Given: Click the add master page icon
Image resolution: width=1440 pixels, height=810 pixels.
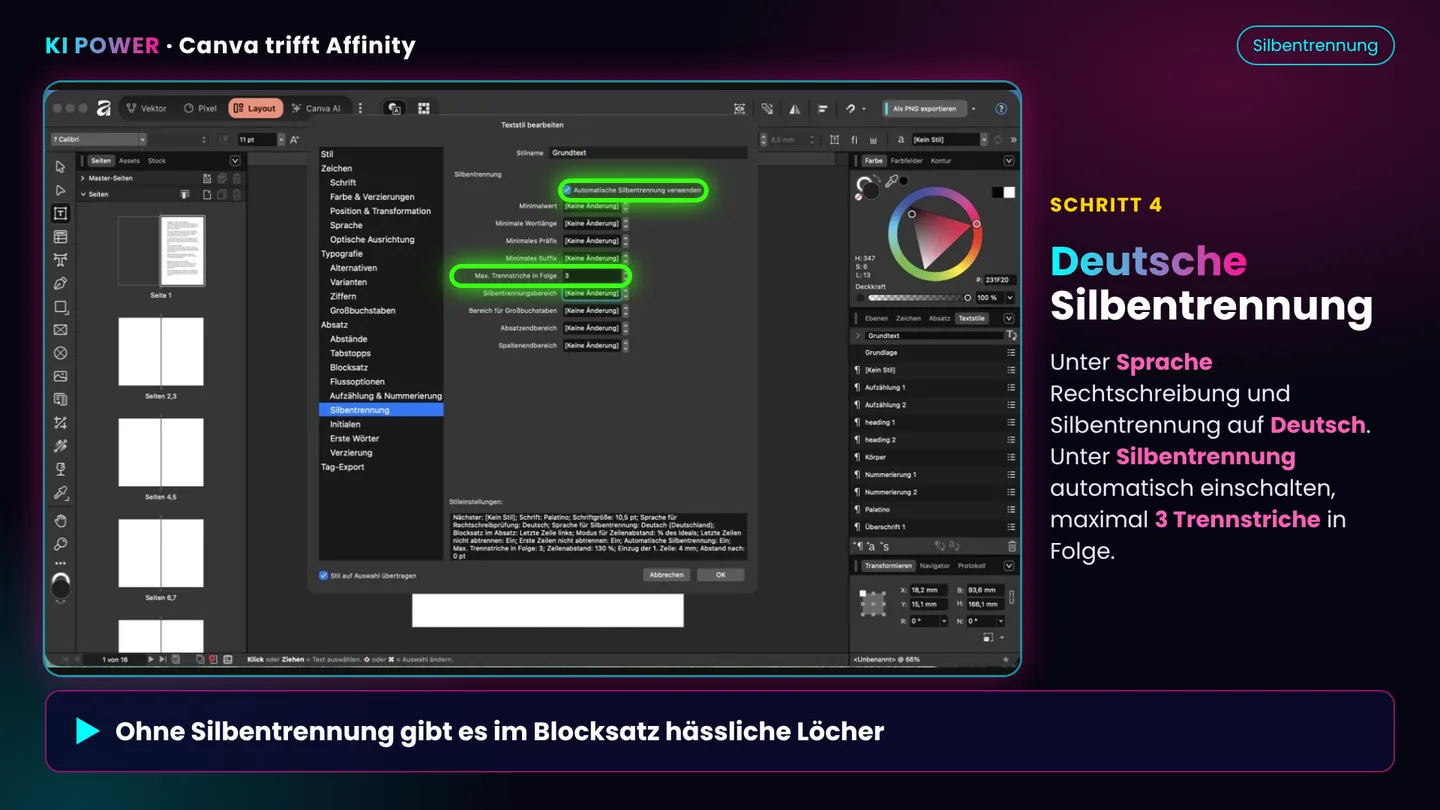Looking at the screenshot, I should tap(207, 178).
